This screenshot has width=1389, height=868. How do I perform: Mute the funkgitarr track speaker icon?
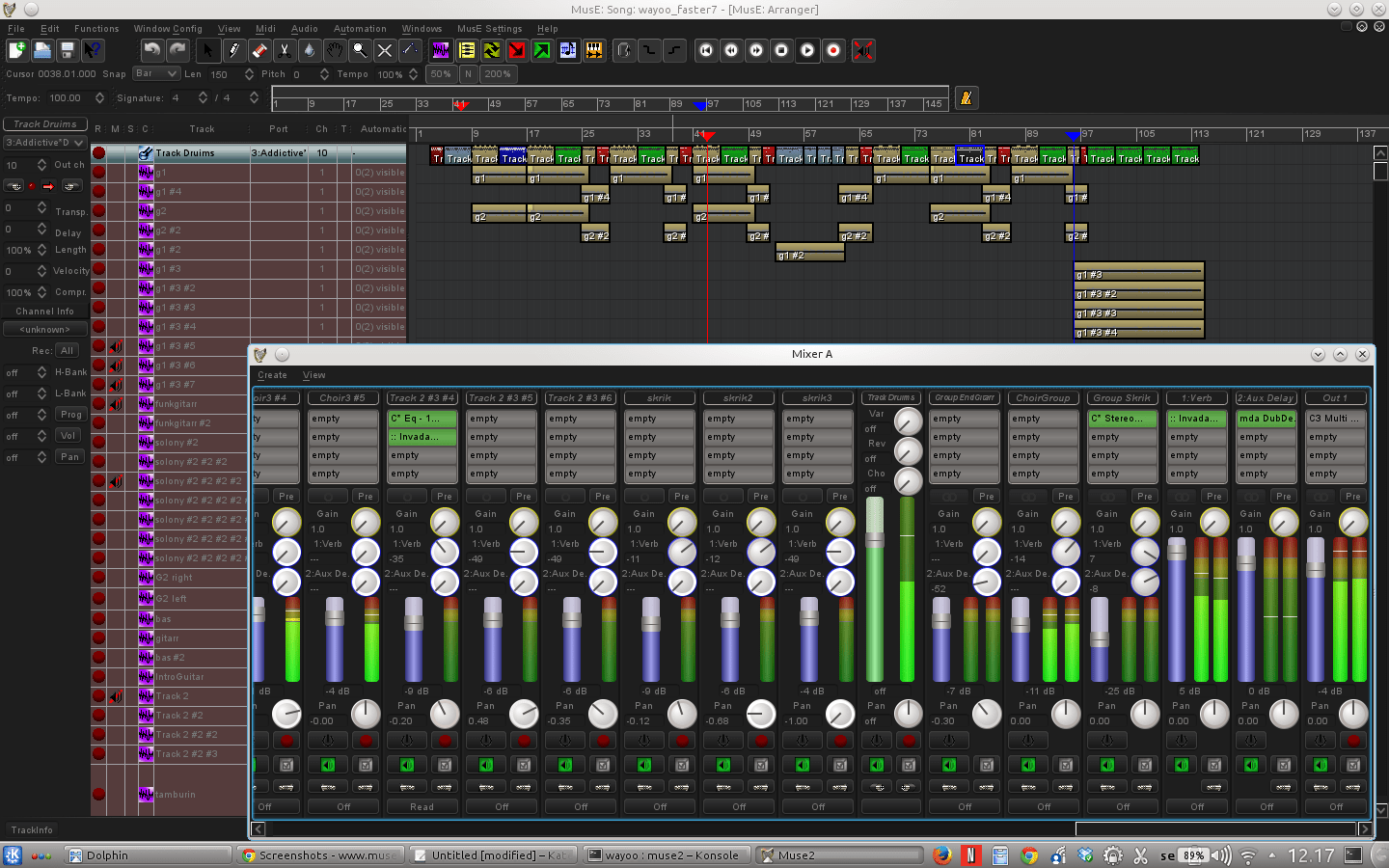[118, 404]
